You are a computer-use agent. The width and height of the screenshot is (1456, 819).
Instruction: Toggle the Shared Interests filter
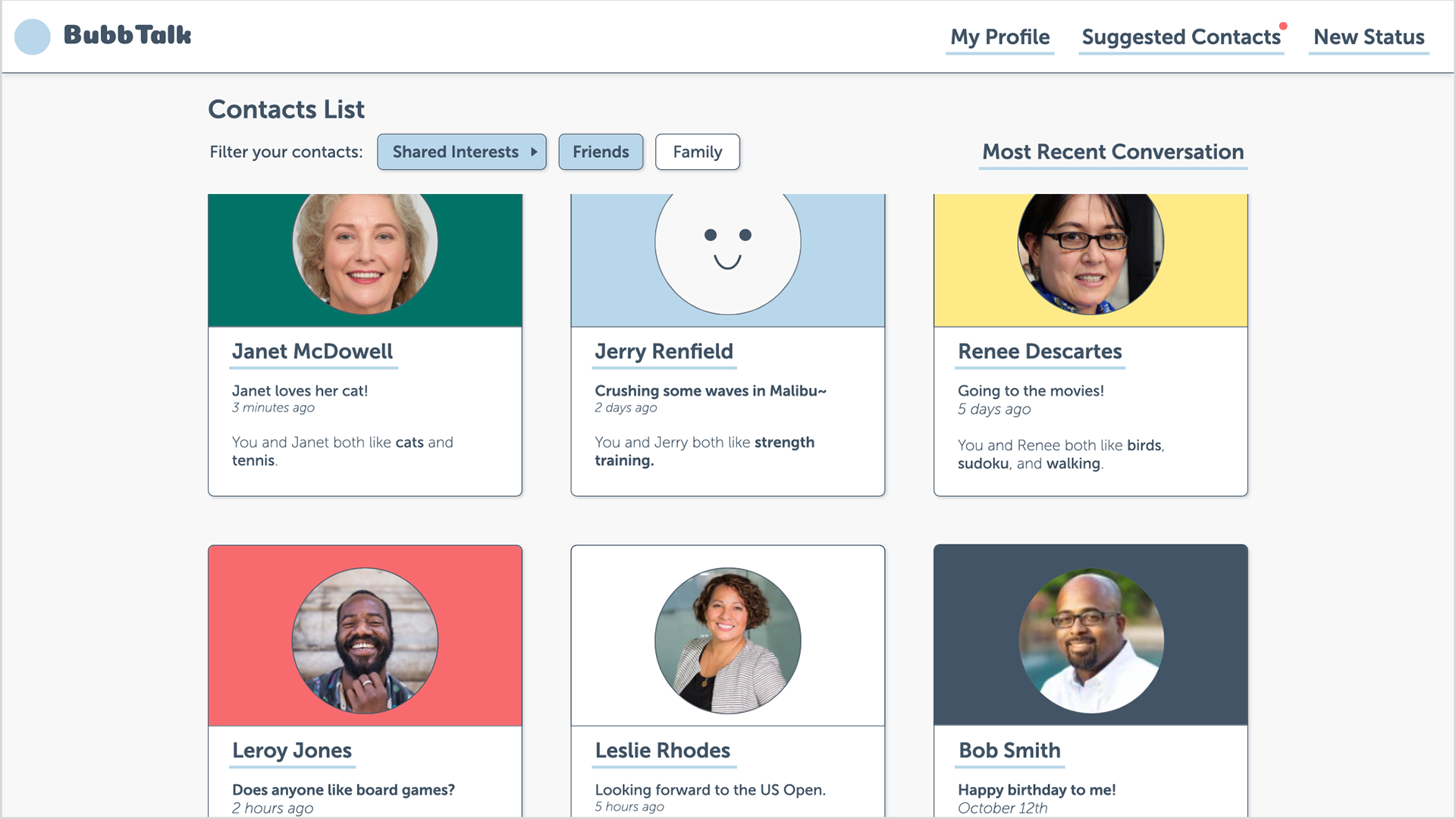[x=461, y=152]
